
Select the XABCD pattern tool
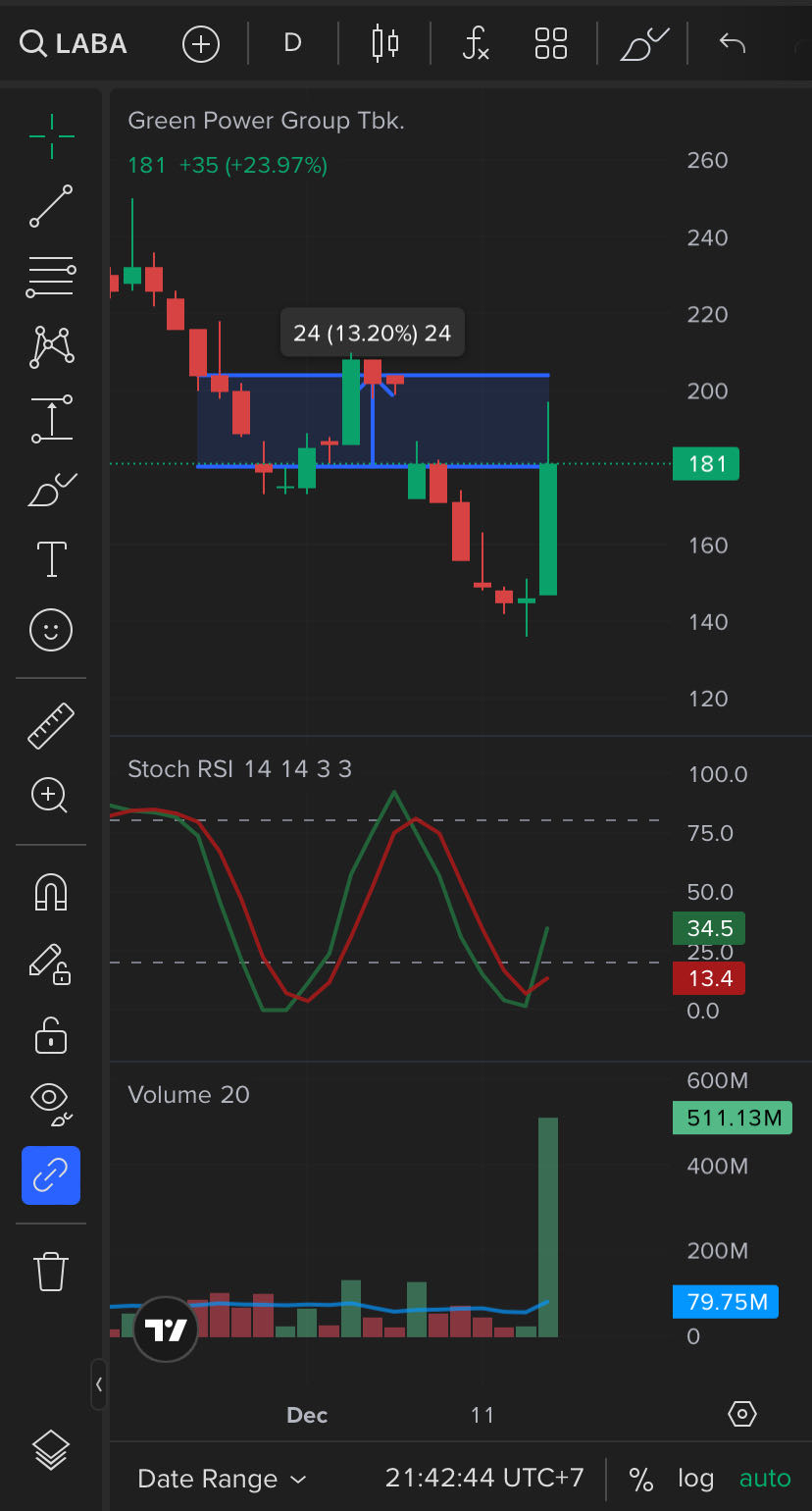51,347
